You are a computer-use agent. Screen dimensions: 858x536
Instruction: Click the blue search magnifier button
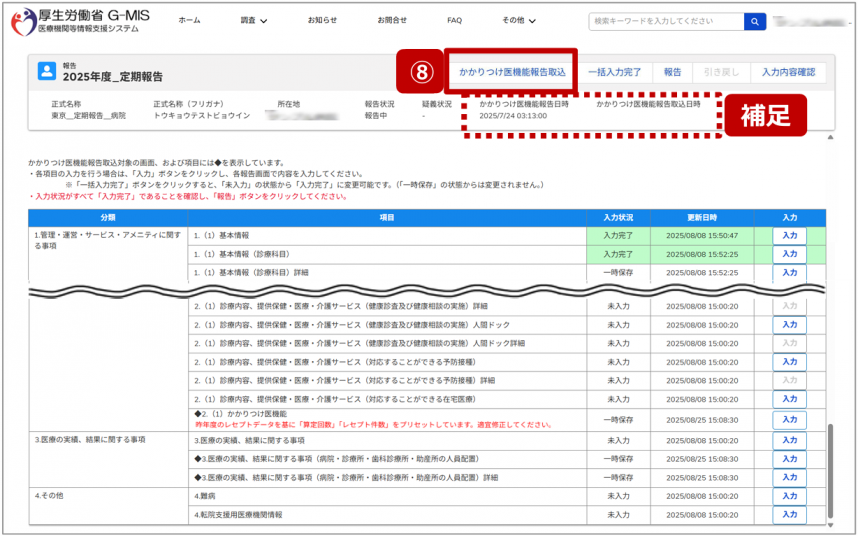(753, 21)
